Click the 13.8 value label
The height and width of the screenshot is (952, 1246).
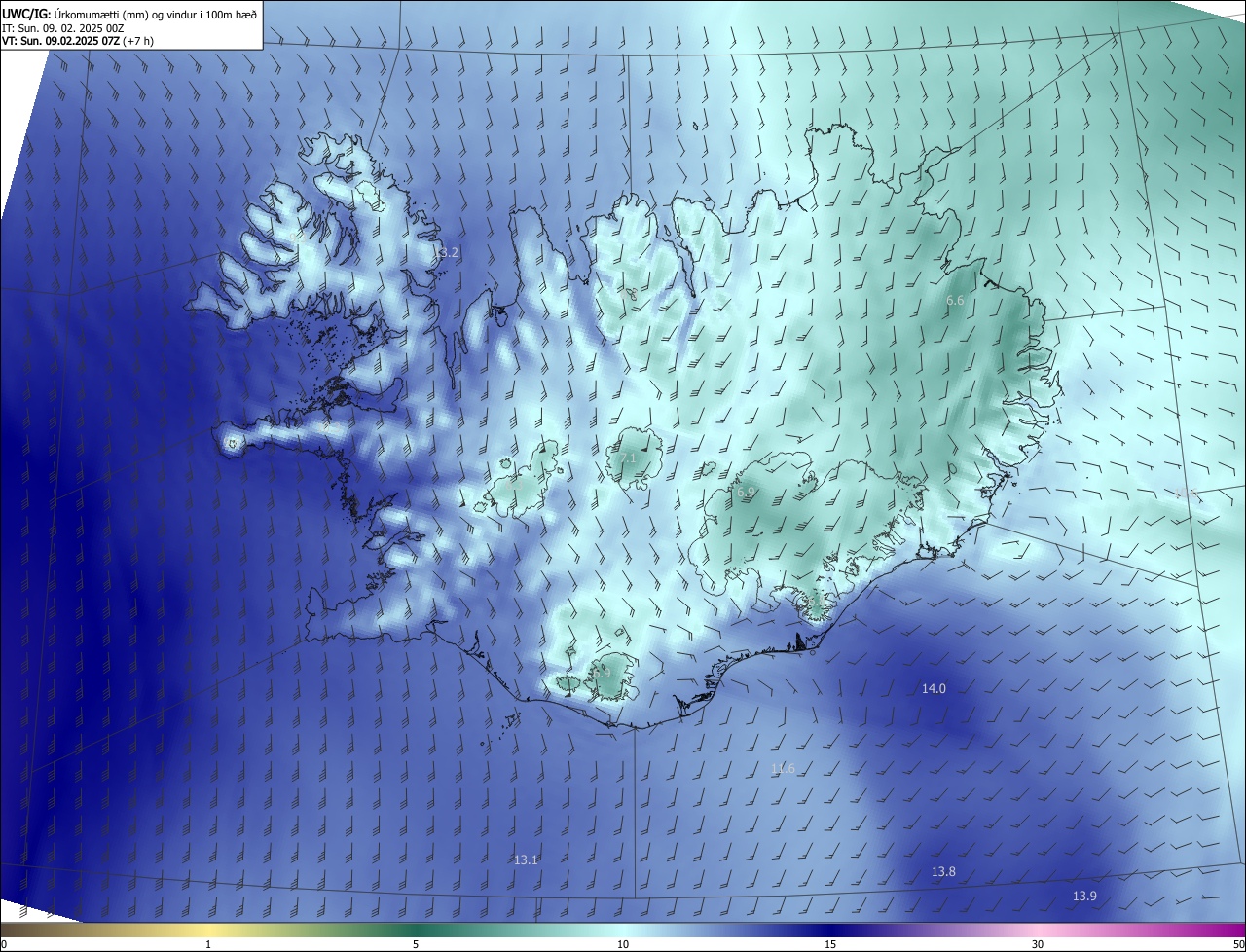[x=943, y=871]
